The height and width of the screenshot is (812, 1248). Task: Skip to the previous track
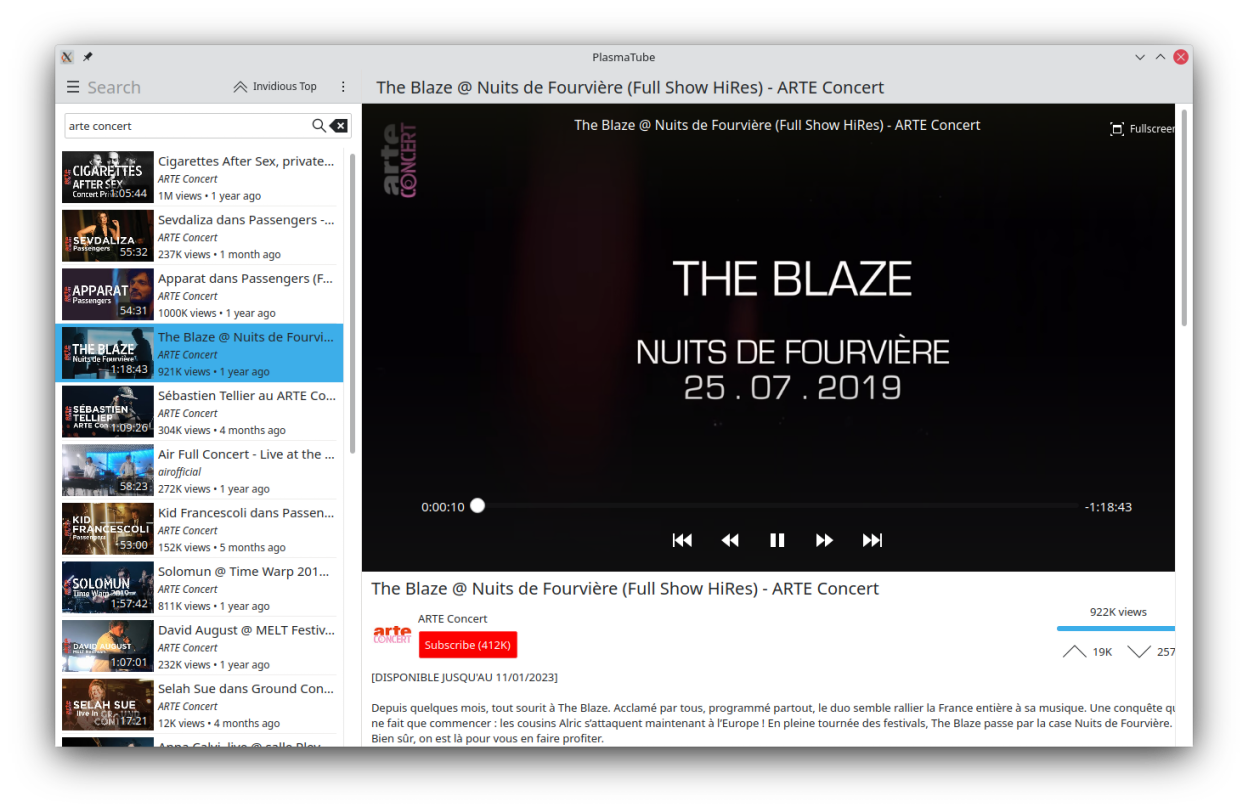coord(682,540)
